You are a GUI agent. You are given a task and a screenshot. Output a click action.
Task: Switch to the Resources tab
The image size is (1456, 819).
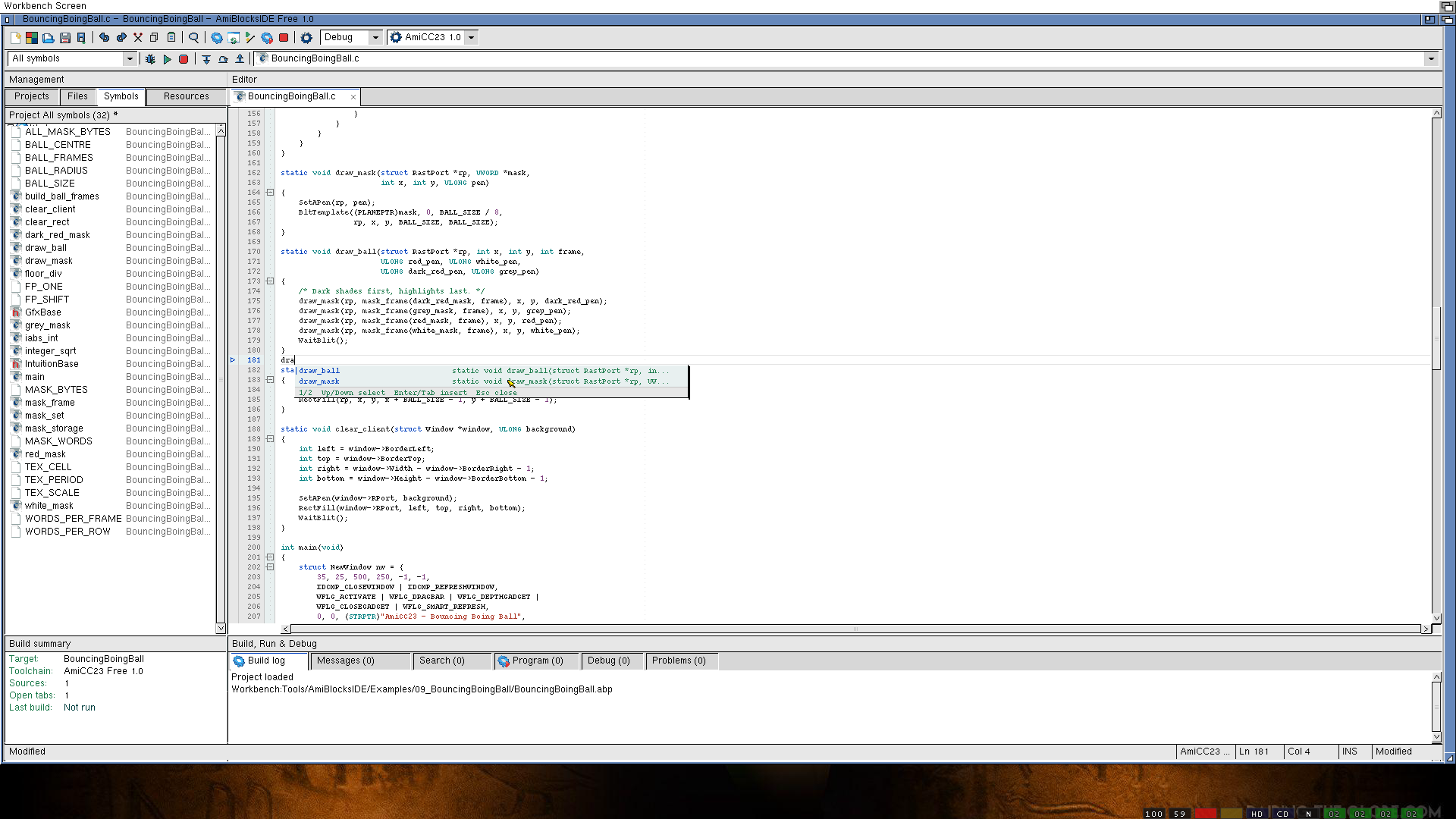186,96
